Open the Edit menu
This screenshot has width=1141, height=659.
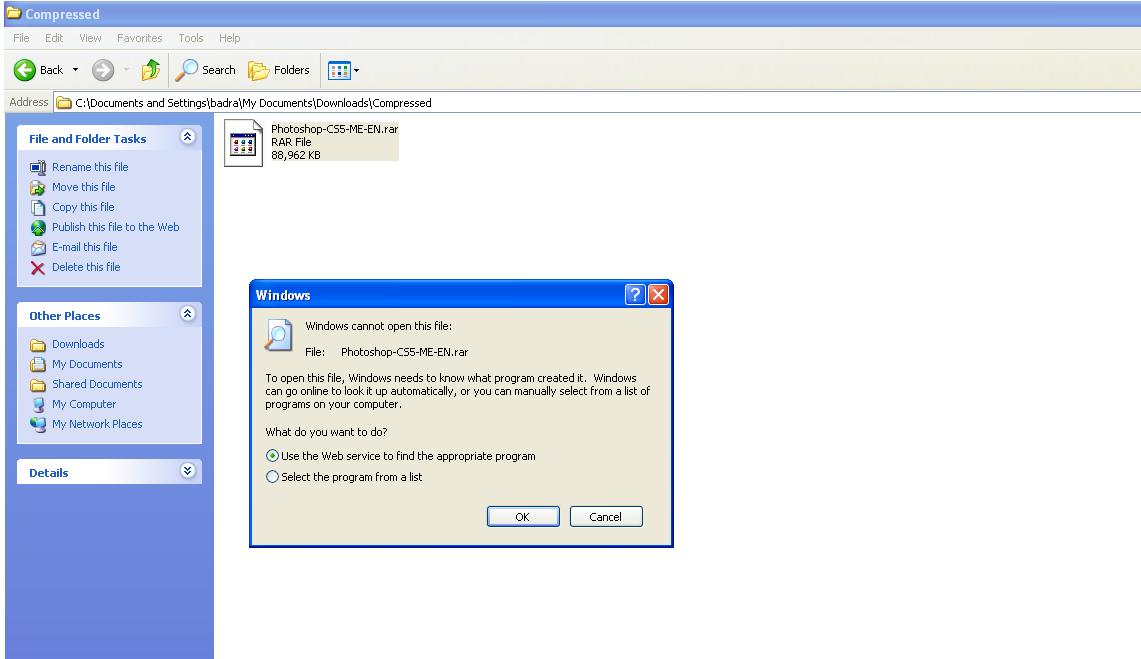54,38
